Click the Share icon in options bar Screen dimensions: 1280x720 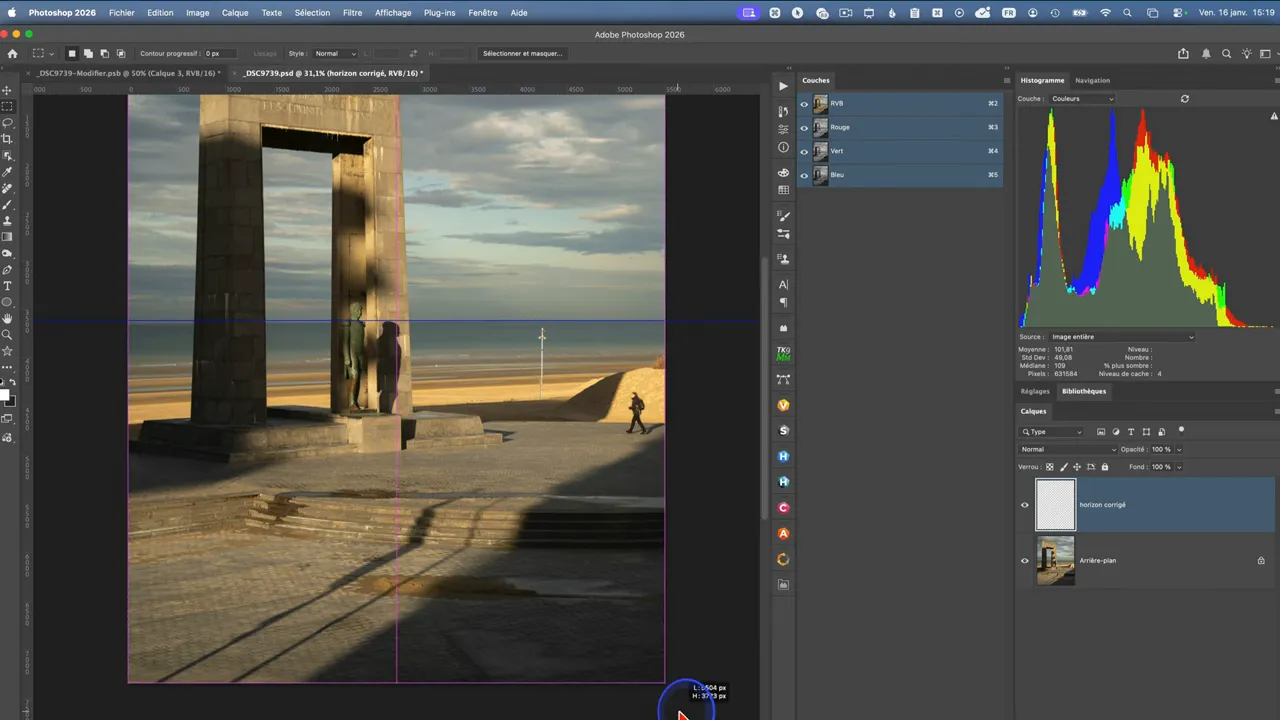(1184, 53)
